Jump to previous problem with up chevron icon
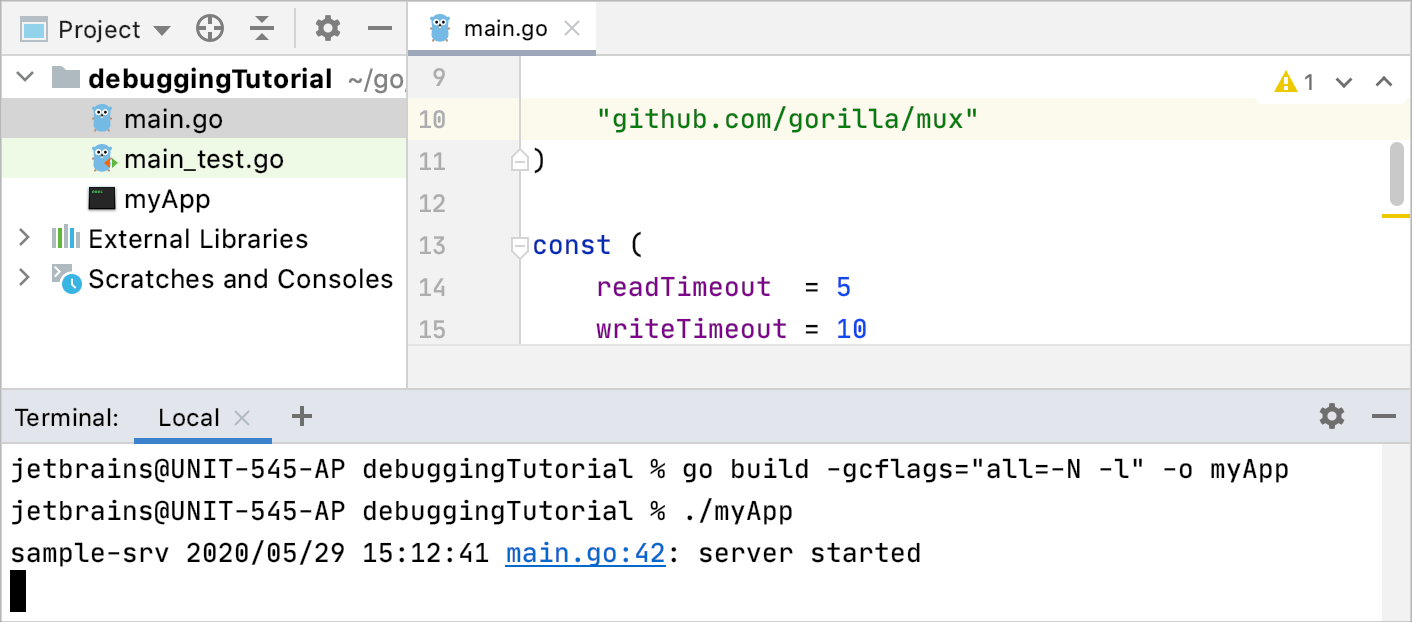This screenshot has height=622, width=1412. (1384, 82)
